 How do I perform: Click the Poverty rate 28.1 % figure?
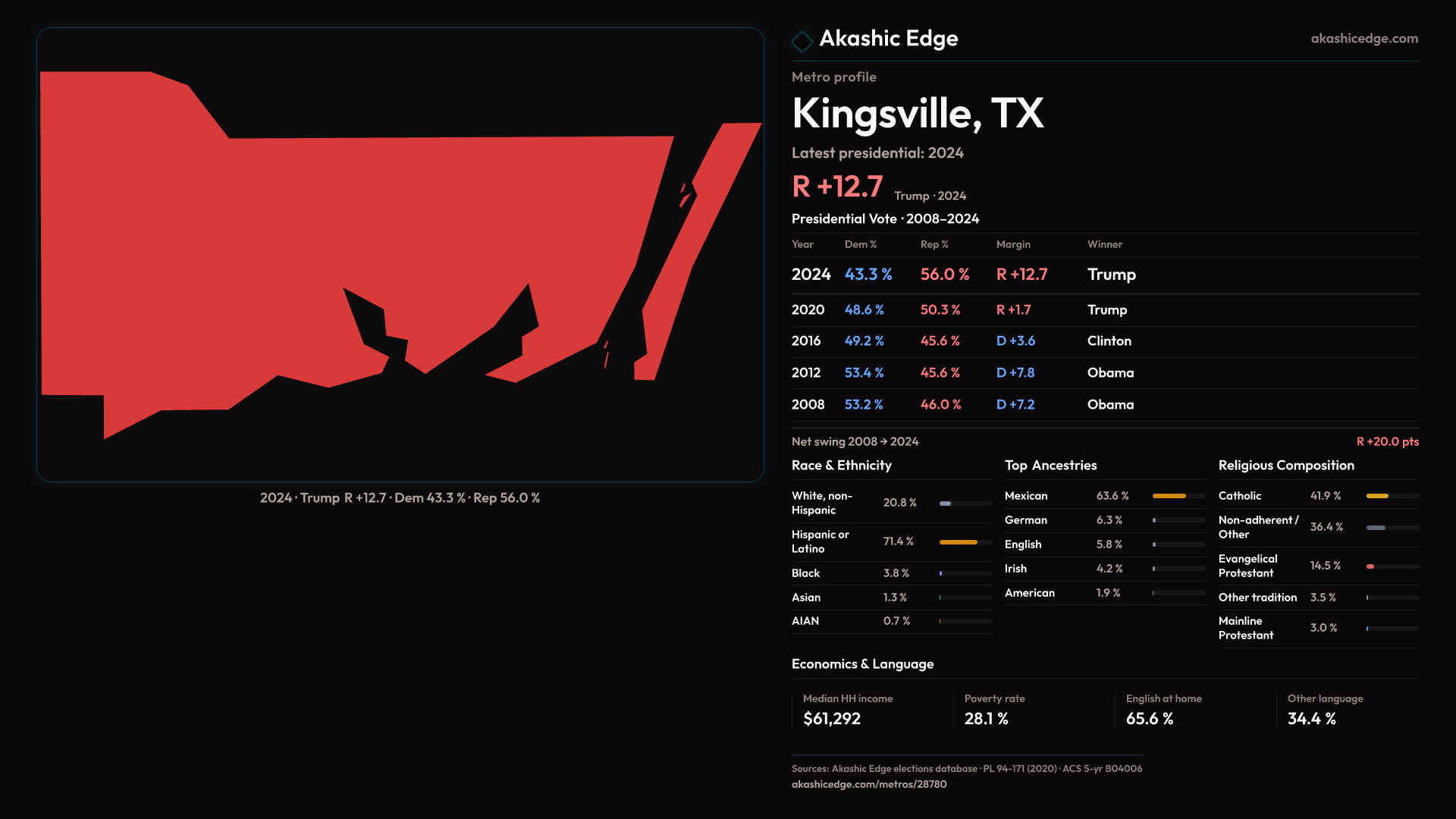[986, 719]
